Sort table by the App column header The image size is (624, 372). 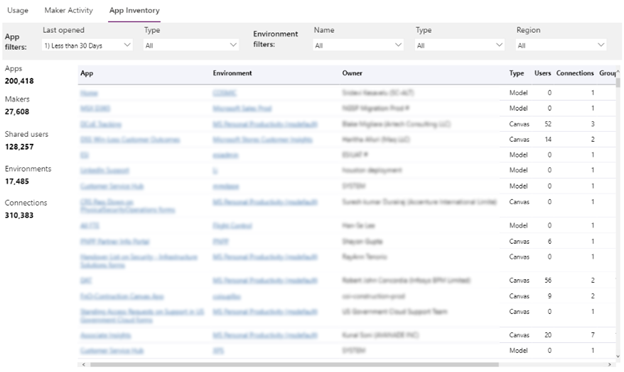click(x=87, y=73)
